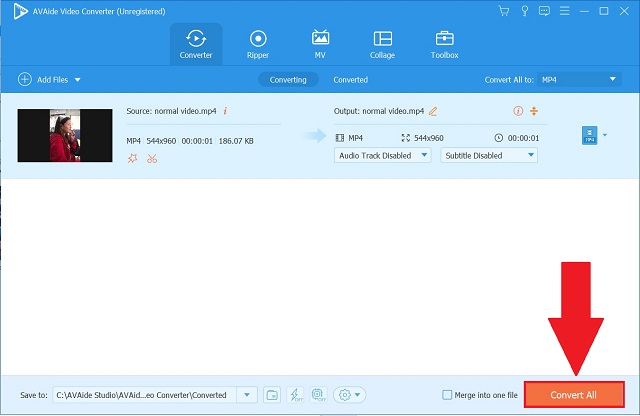The width and height of the screenshot is (640, 416).
Task: Open the Convert All to MP4 dropdown
Action: pyautogui.click(x=579, y=80)
